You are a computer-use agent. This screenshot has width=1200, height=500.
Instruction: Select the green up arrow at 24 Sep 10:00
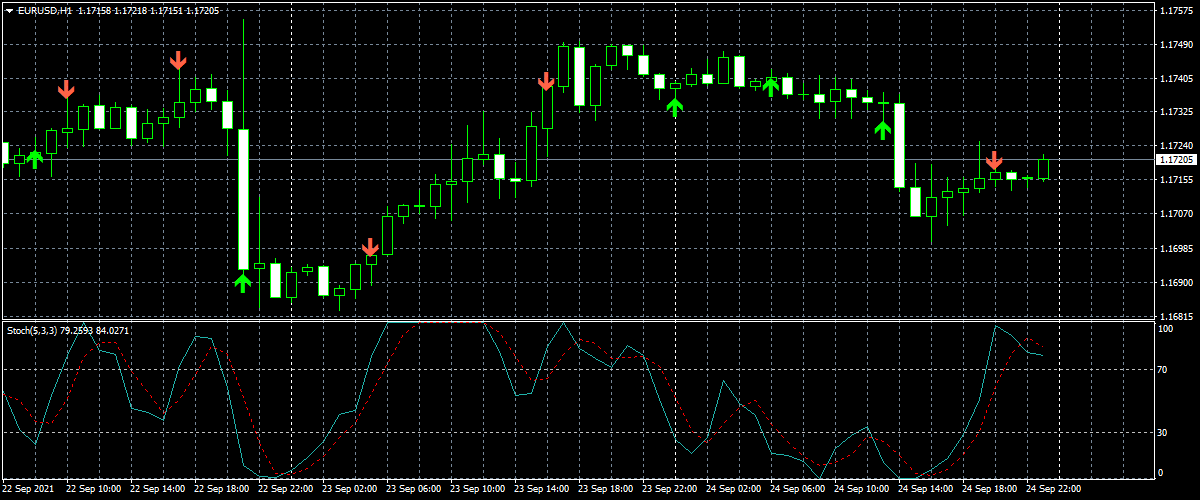pyautogui.click(x=882, y=129)
